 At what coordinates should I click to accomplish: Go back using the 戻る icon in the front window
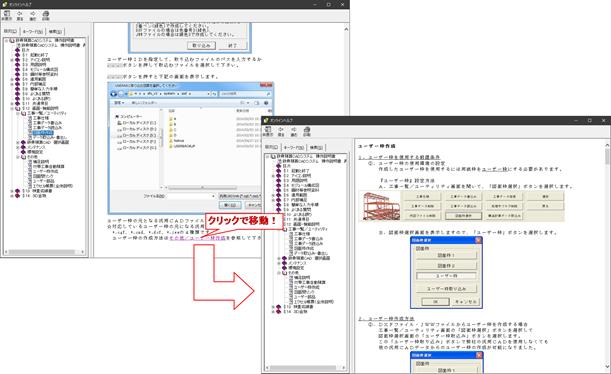point(281,131)
